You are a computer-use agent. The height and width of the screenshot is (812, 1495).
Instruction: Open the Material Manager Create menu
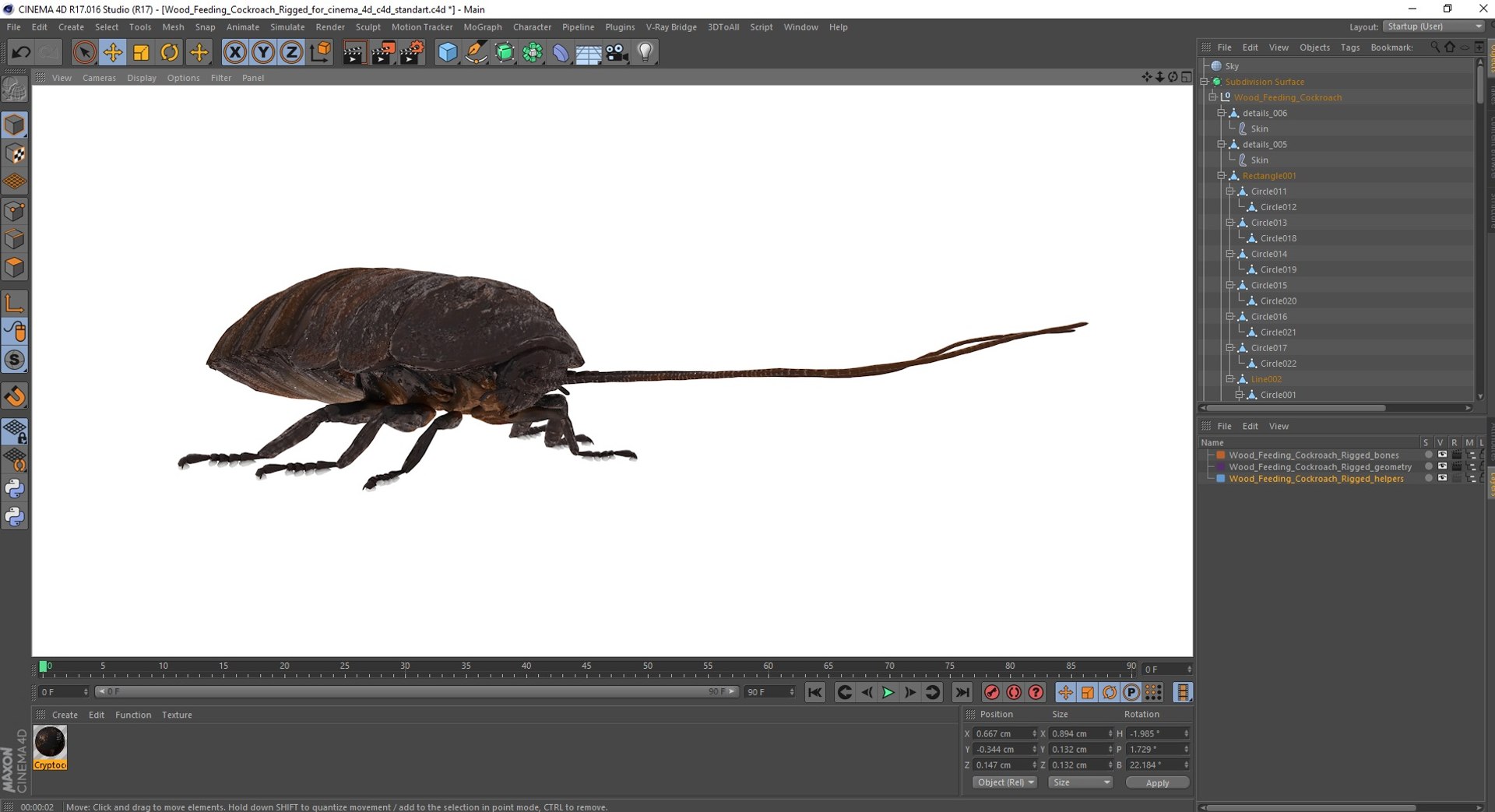[65, 715]
